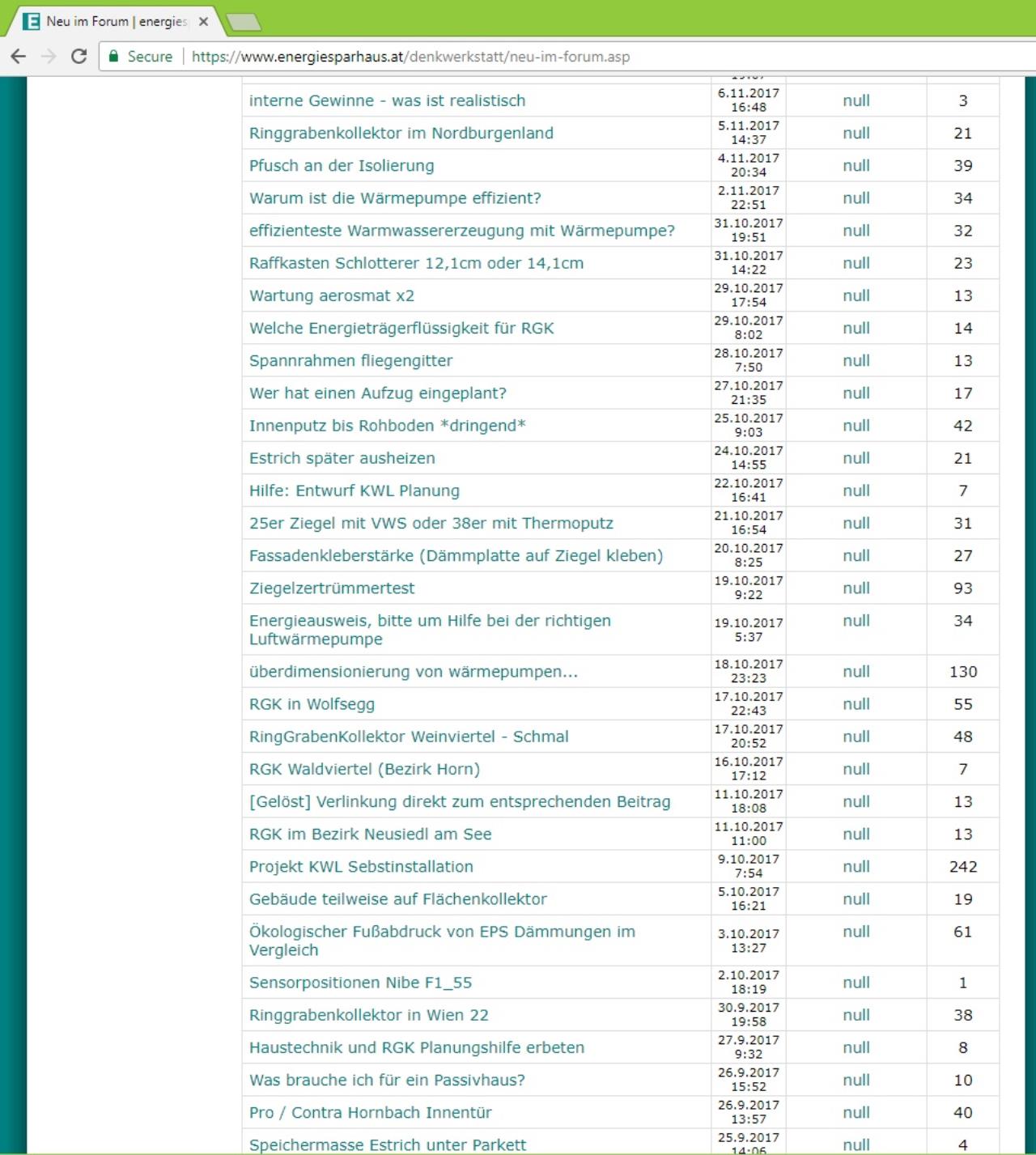Open 'Wartung aerosmat x2' thread
This screenshot has width=1036, height=1155.
click(332, 295)
